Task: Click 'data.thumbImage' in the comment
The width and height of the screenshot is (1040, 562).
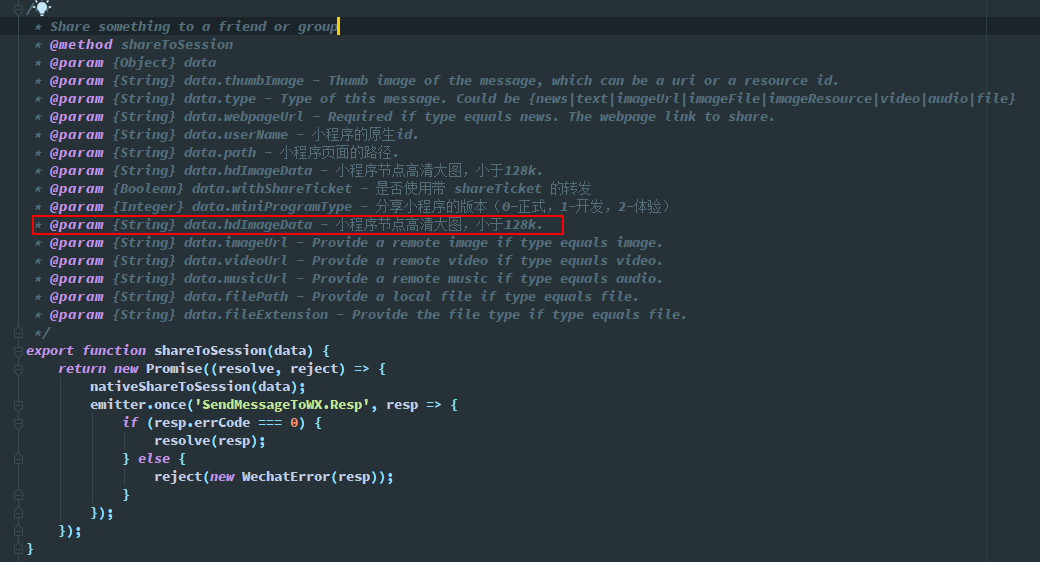Action: click(x=243, y=80)
